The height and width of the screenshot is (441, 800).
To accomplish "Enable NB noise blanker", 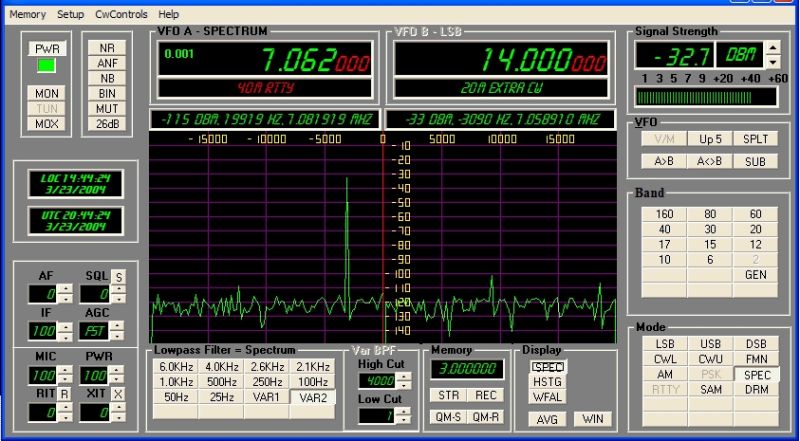I will [107, 78].
